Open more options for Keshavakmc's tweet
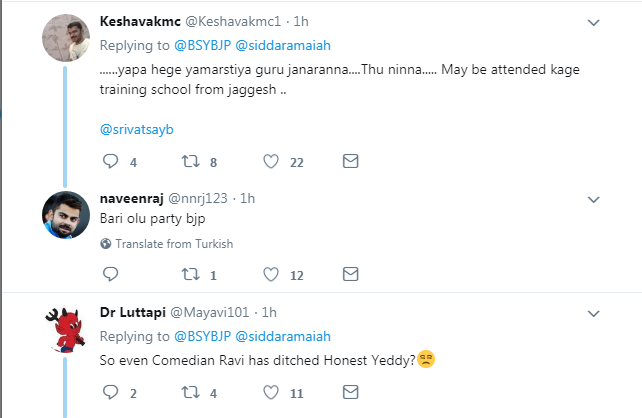 [x=593, y=22]
